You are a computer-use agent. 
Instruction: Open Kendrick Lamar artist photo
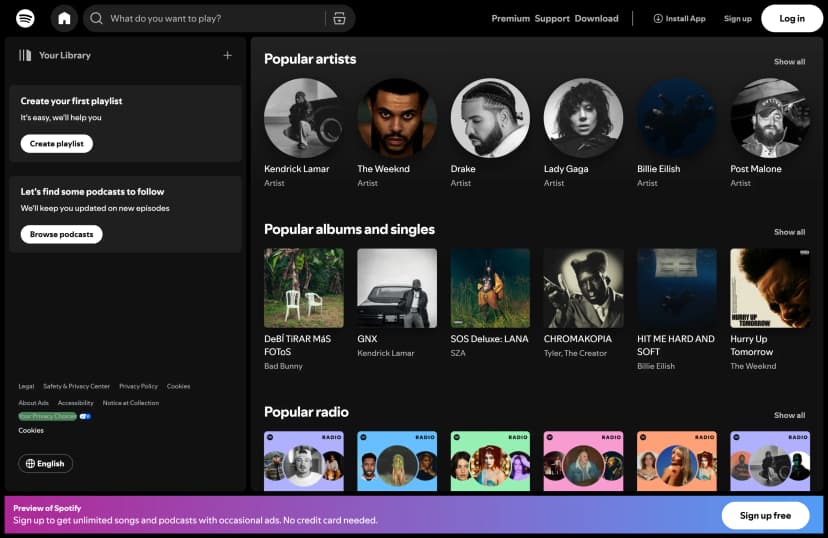coord(304,118)
